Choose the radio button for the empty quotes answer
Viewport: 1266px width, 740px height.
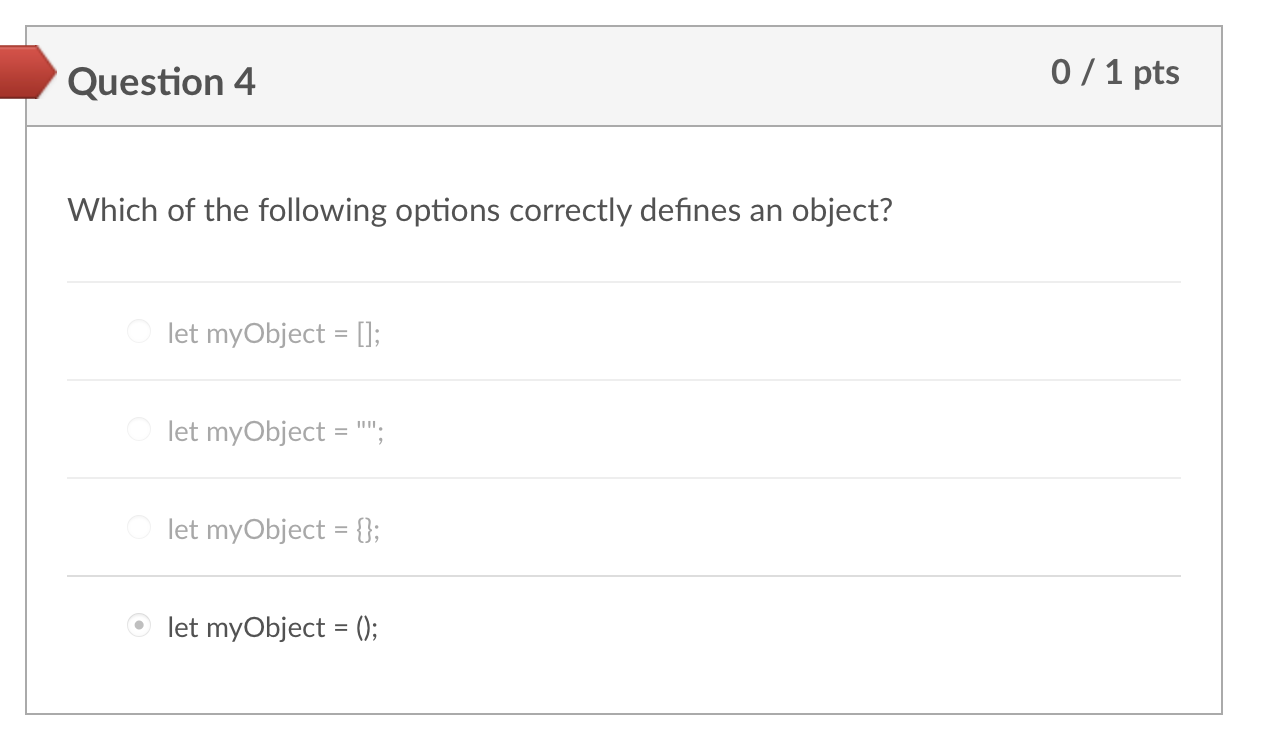click(140, 430)
